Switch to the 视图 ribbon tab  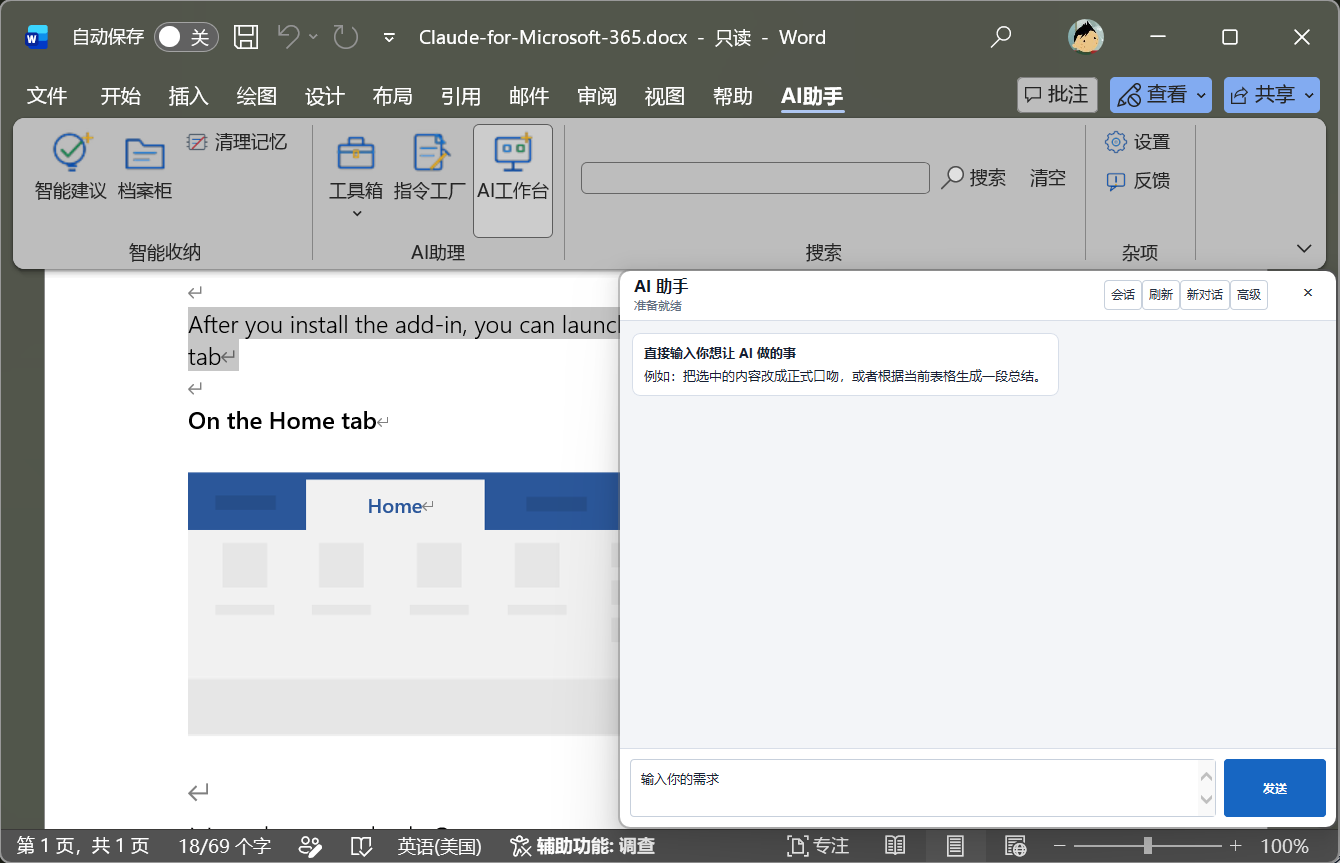click(665, 96)
